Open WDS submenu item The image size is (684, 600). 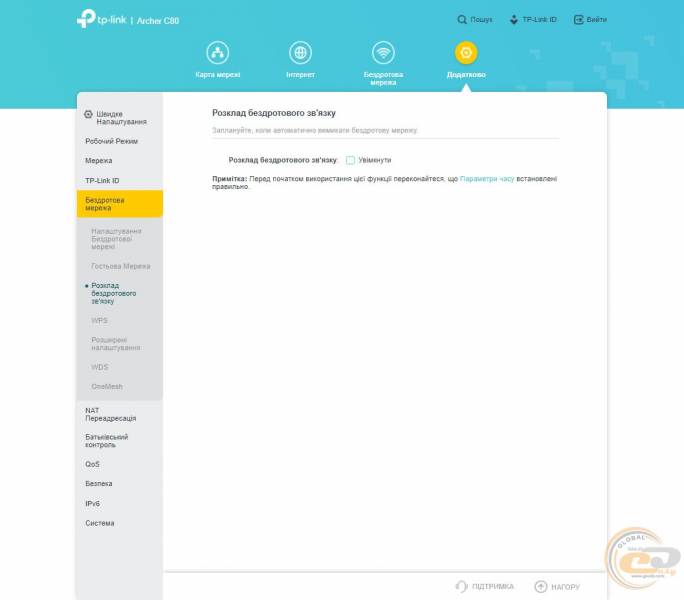99,367
